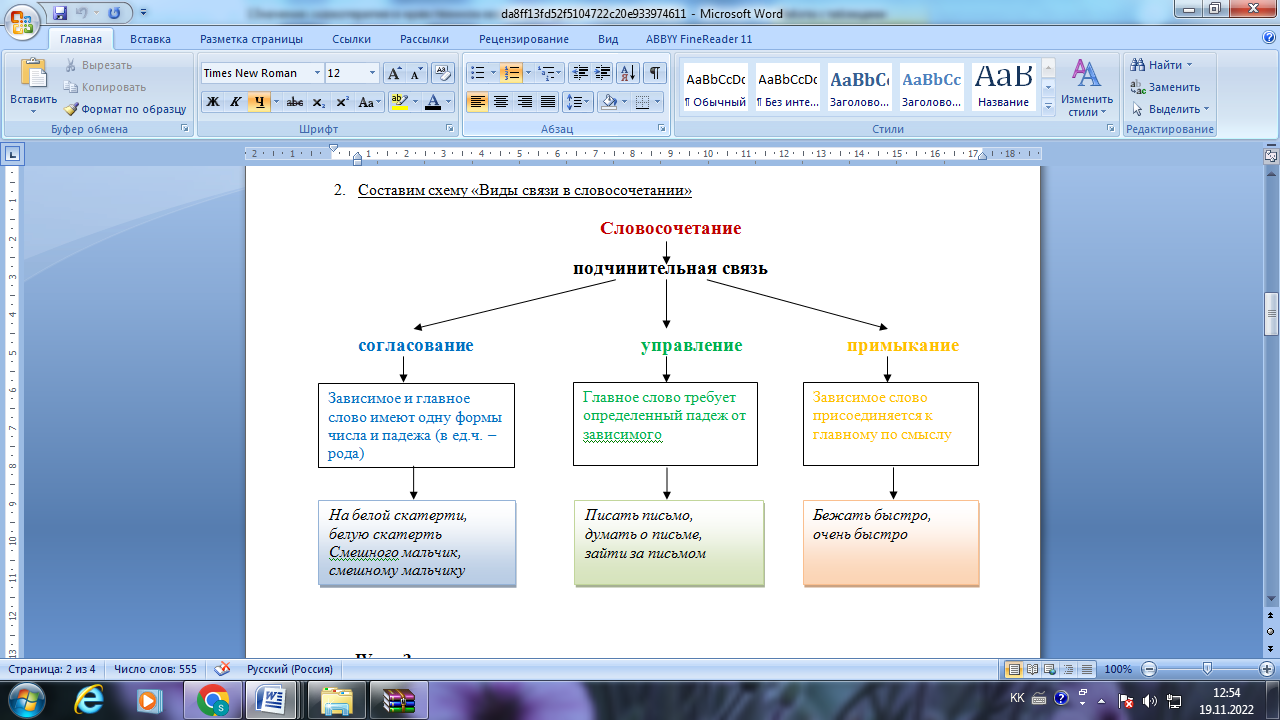Switch to the Ссылки tab
The image size is (1280, 720).
coord(351,39)
